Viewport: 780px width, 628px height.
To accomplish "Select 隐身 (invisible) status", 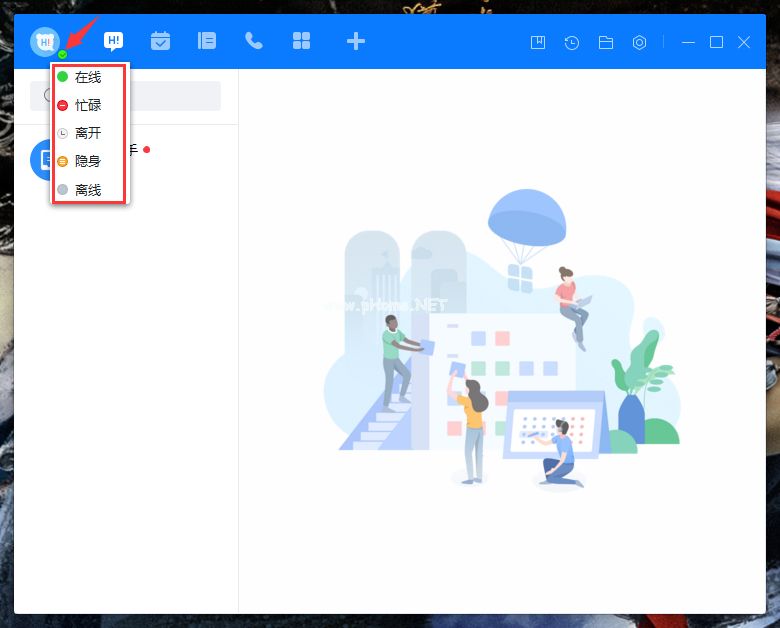I will [x=88, y=161].
